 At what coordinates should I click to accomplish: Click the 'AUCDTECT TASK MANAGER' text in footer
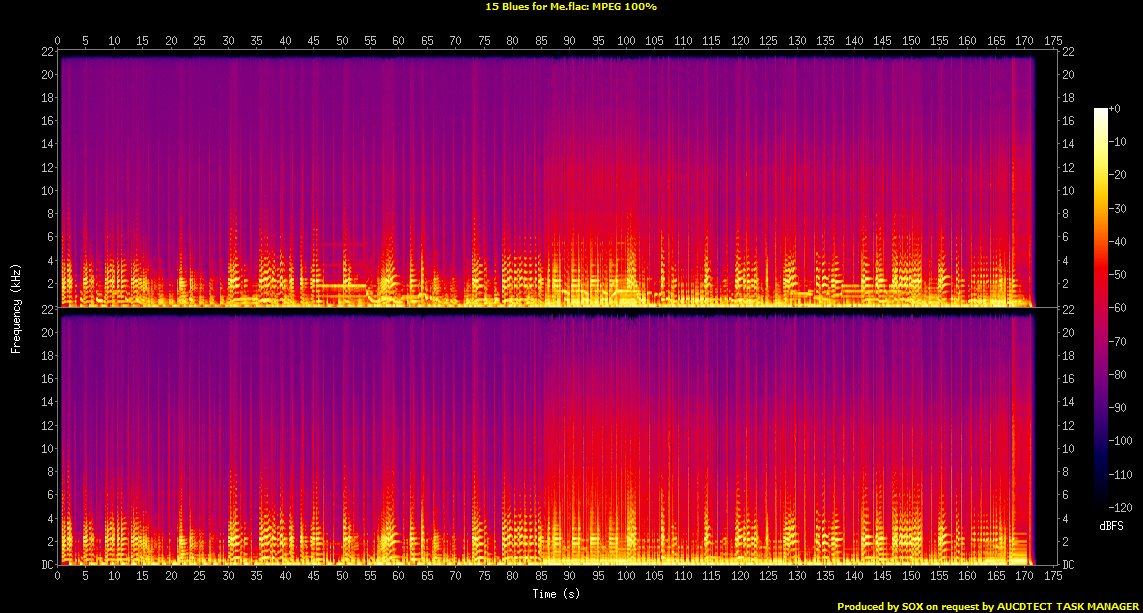[x=1069, y=606]
